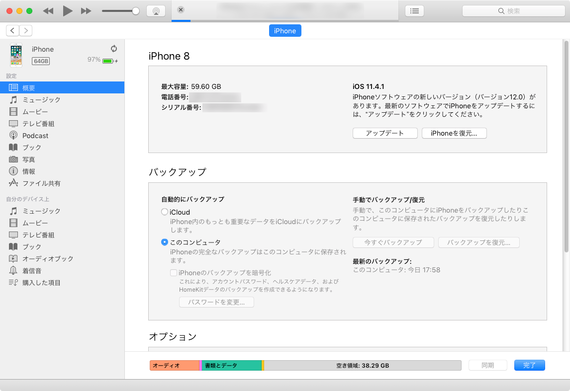Open オーディオブック in the sidebar

pos(62,259)
